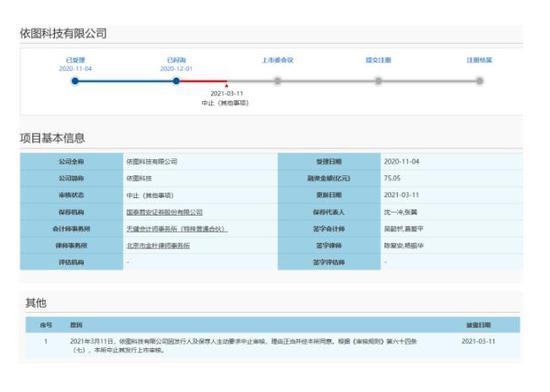Click the 依图科技有限公司 page title

(x=63, y=33)
